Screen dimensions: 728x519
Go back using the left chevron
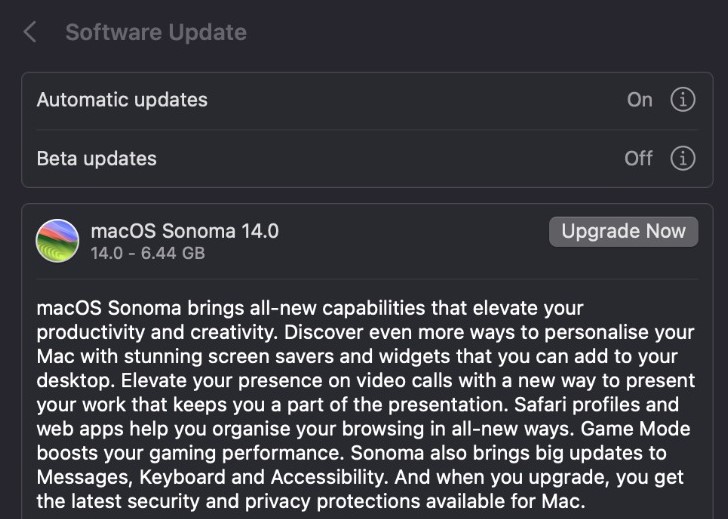30,32
